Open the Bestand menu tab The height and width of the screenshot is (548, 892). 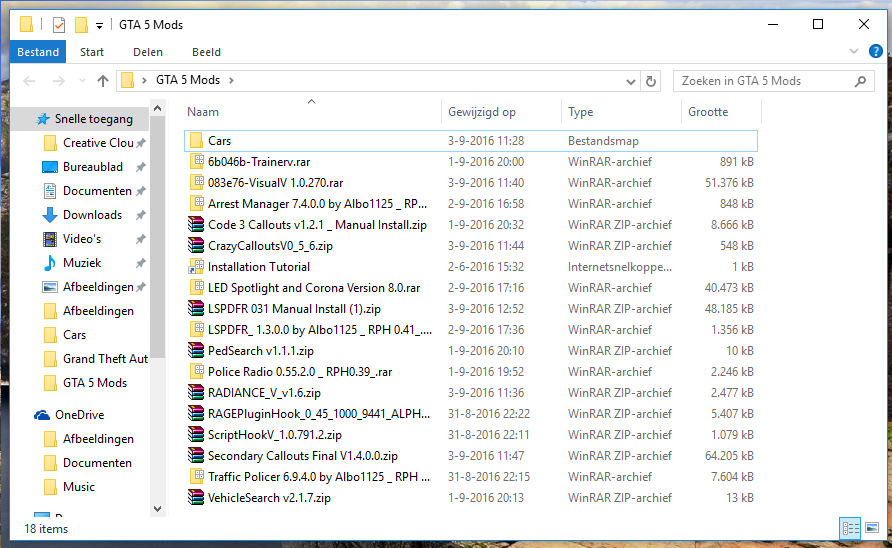point(38,52)
